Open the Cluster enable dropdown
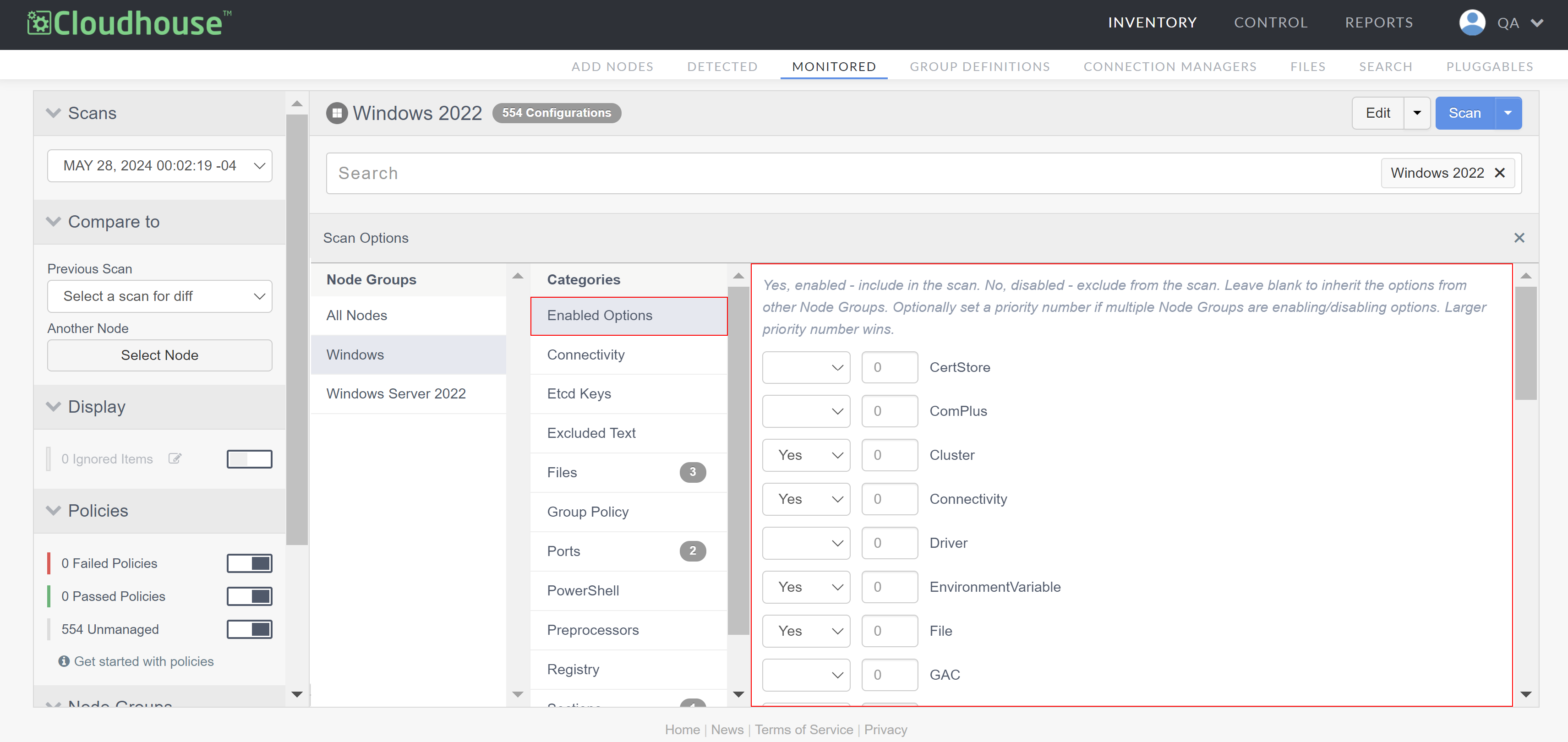The height and width of the screenshot is (742, 1568). pyautogui.click(x=806, y=455)
